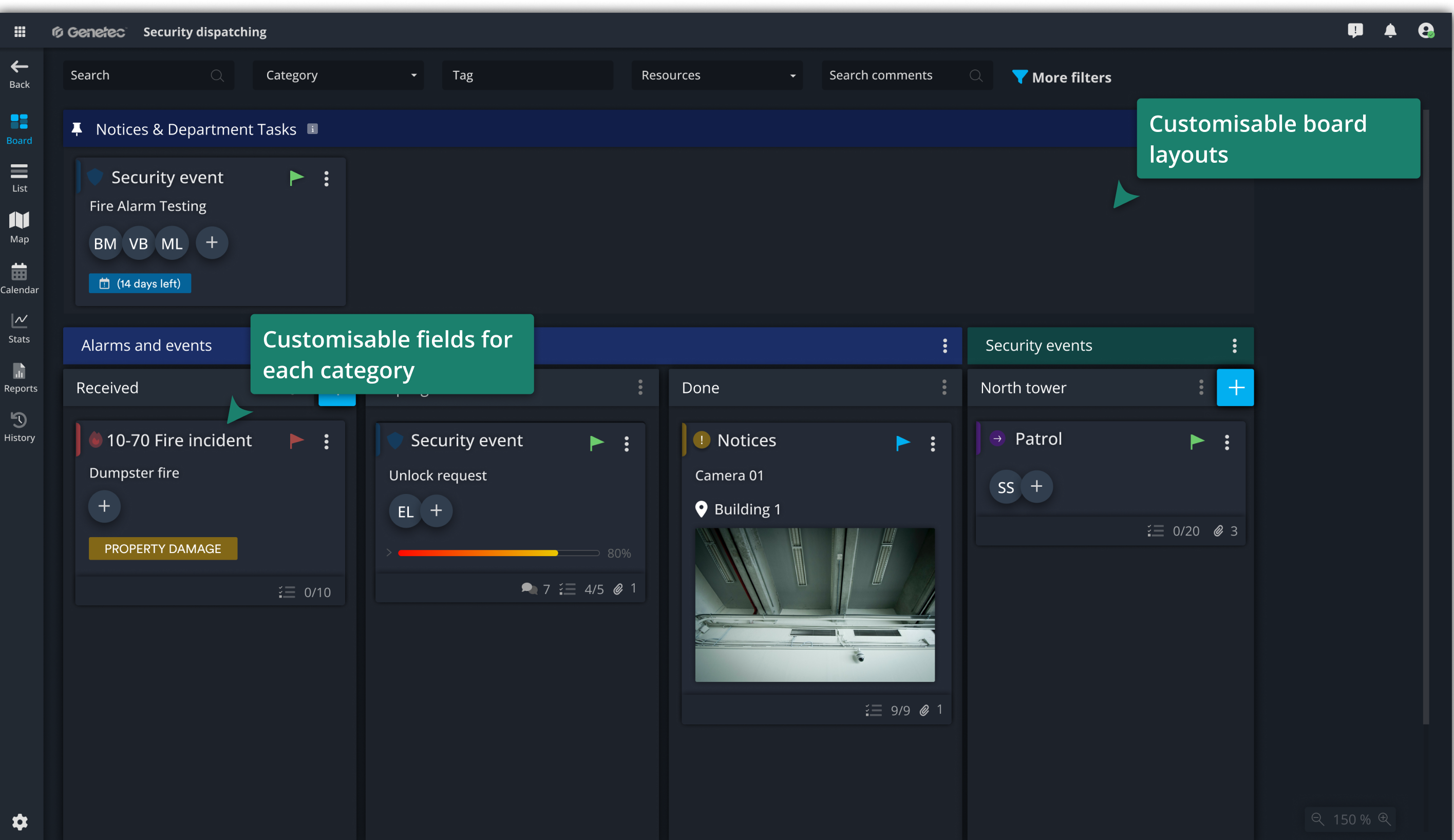Expand the Unlock request progress chevron
Image resolution: width=1454 pixels, height=840 pixels.
click(389, 552)
